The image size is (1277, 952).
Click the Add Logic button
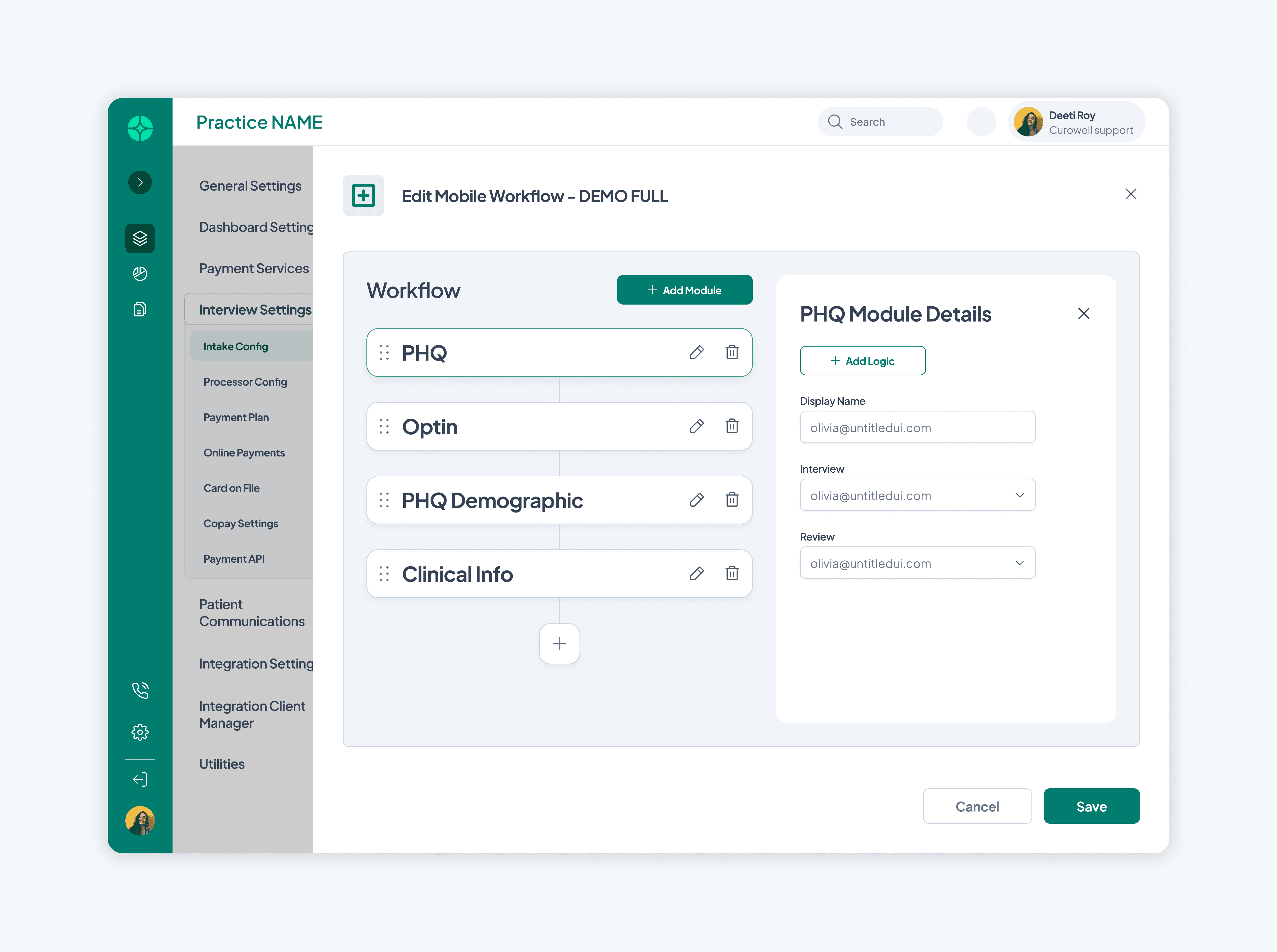click(862, 361)
